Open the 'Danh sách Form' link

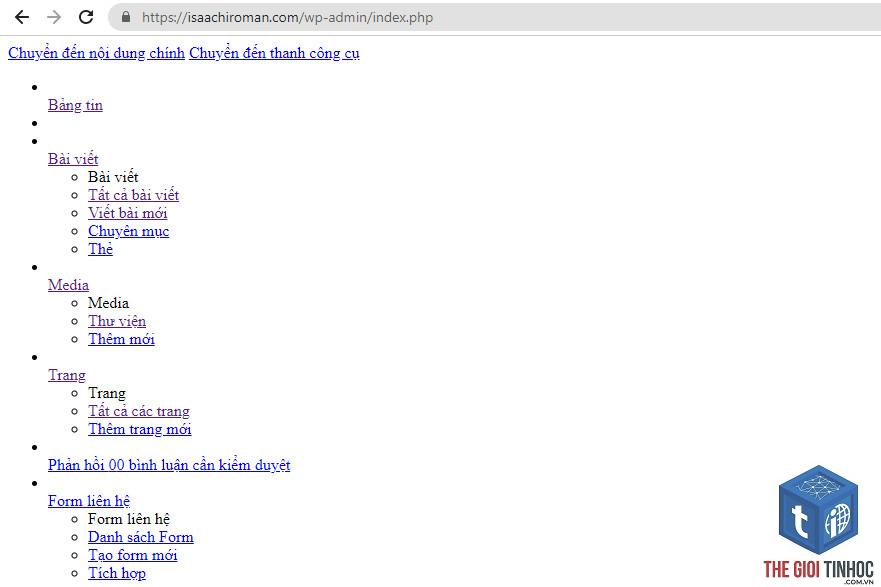coord(140,537)
